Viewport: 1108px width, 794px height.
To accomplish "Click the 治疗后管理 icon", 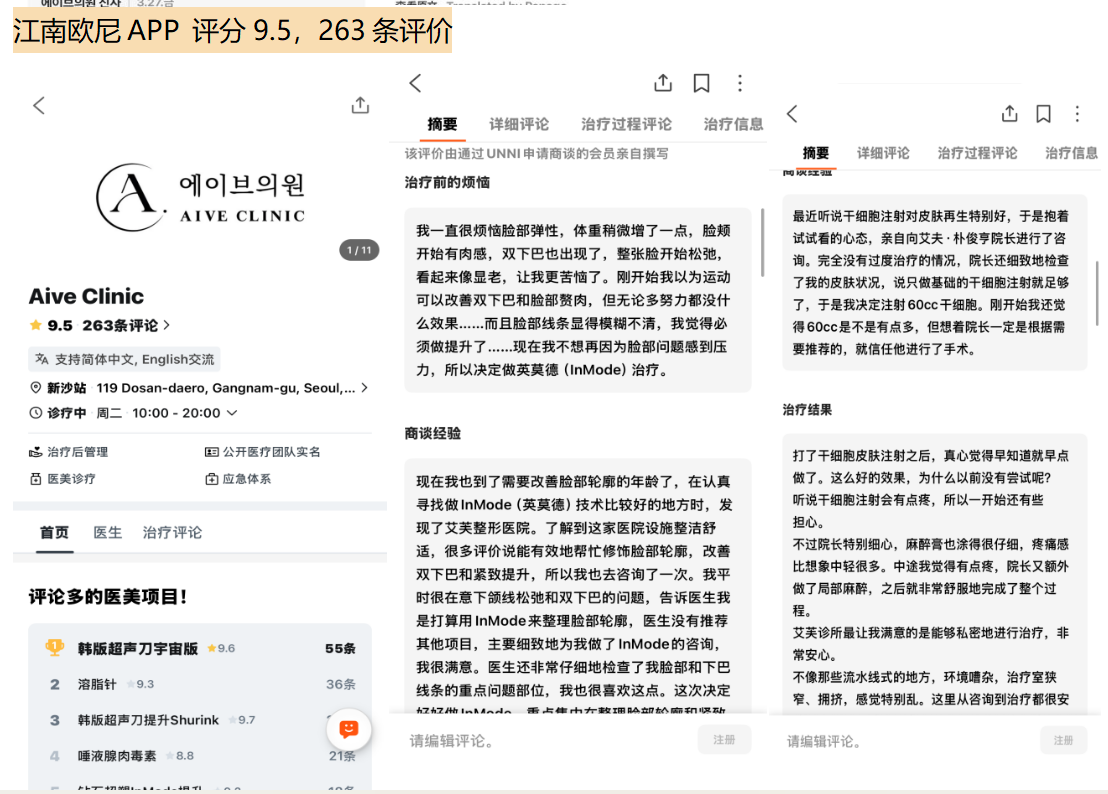I will [x=35, y=452].
